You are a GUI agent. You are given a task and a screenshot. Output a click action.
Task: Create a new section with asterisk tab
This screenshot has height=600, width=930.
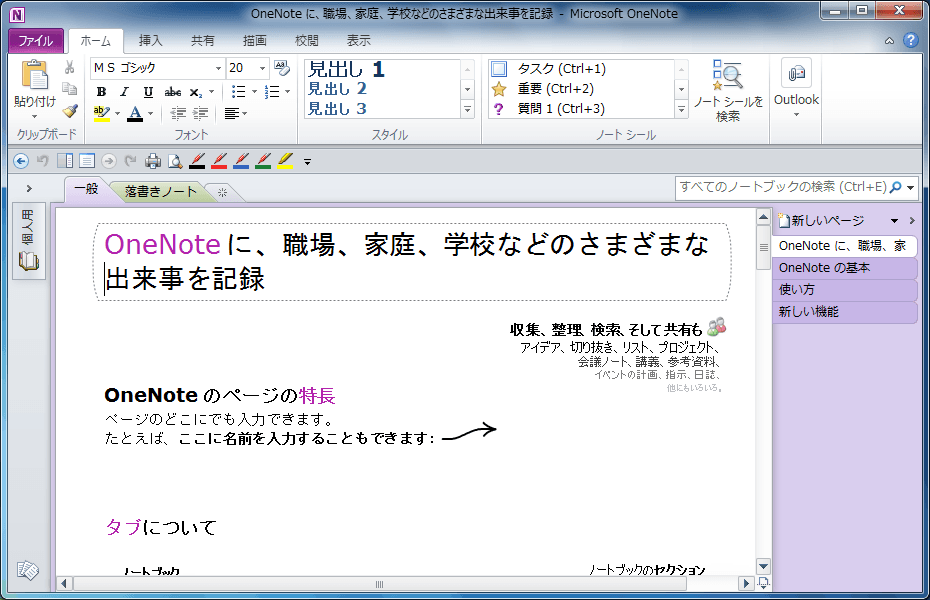(222, 192)
